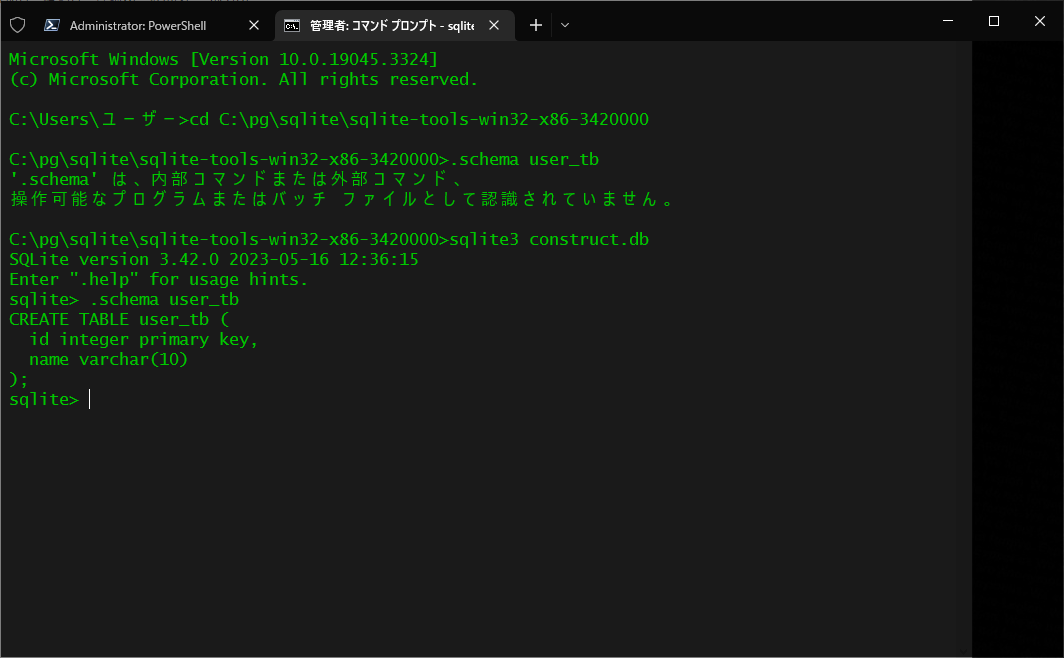
Task: Click the sqlite> prompt input area
Action: [x=44, y=399]
